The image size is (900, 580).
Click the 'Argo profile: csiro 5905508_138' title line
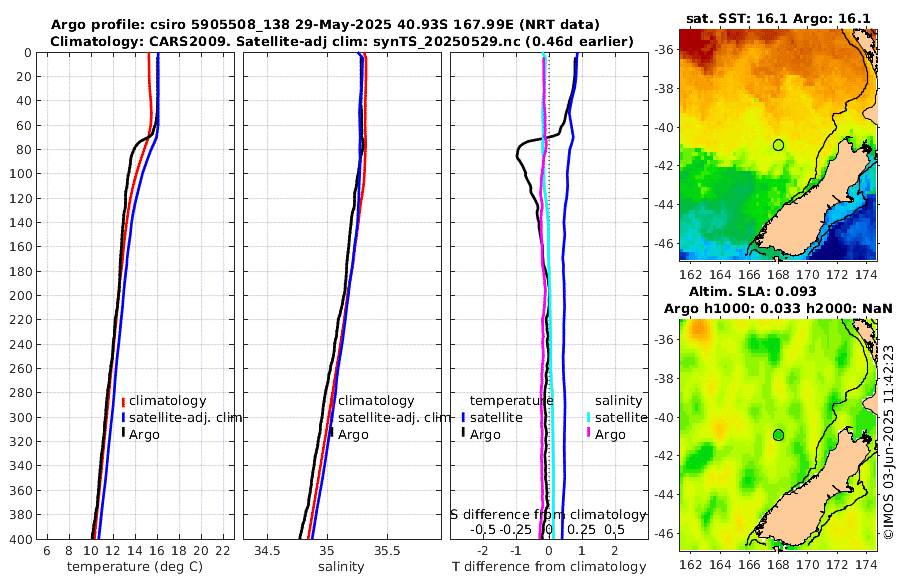tap(325, 25)
